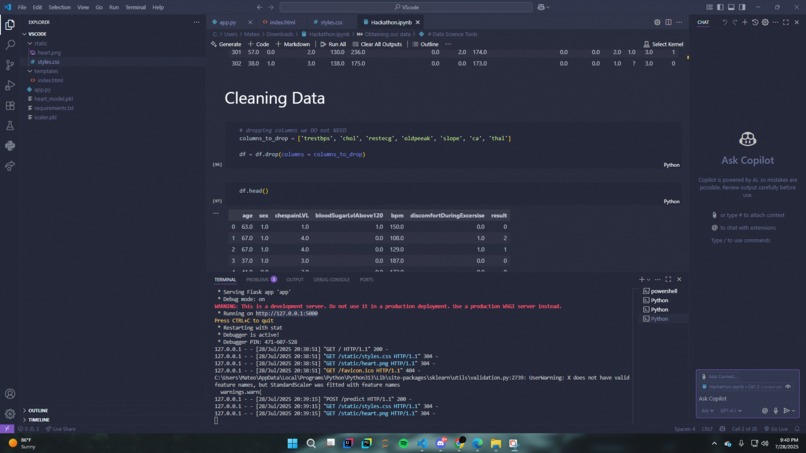Open the Run and Debug view
806x453 pixels.
coord(10,85)
